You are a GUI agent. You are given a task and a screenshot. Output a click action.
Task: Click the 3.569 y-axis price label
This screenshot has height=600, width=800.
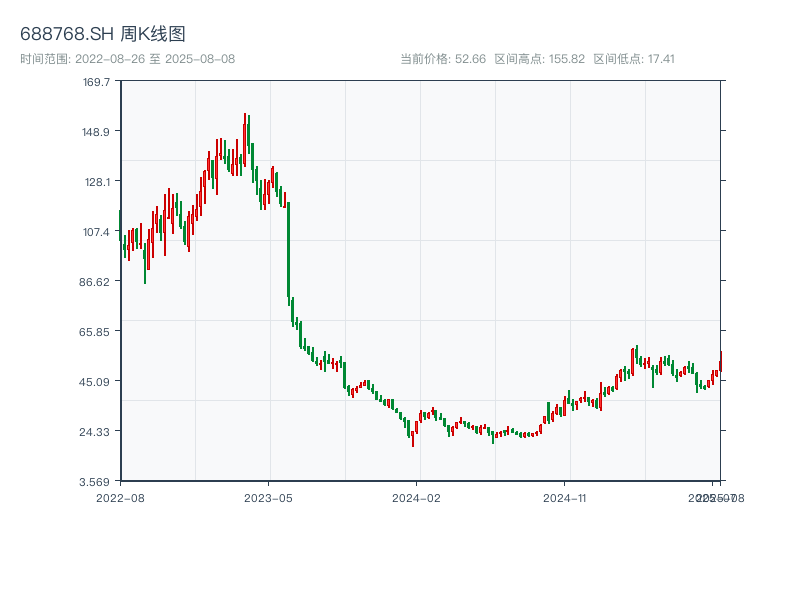coord(97,481)
